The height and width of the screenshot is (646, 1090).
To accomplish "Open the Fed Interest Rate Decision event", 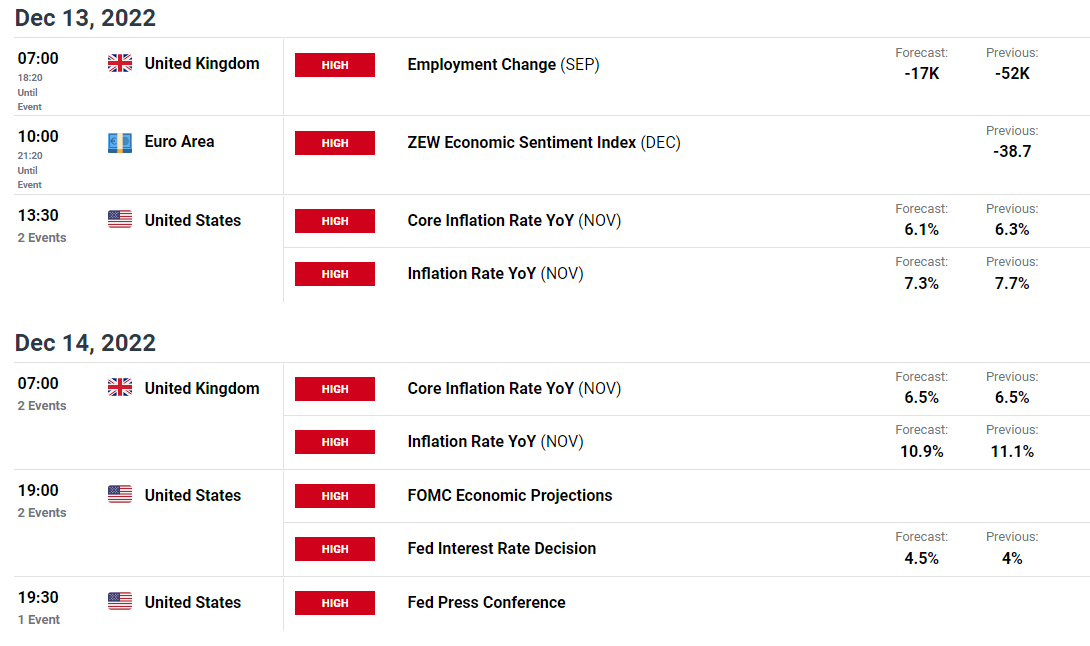I will pyautogui.click(x=501, y=549).
